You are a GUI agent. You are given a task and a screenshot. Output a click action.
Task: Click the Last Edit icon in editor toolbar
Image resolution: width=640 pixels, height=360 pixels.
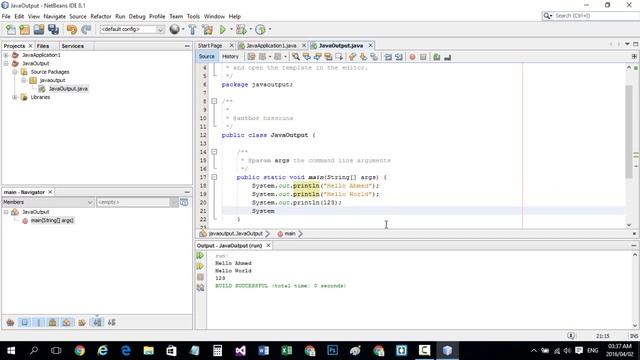(251, 57)
